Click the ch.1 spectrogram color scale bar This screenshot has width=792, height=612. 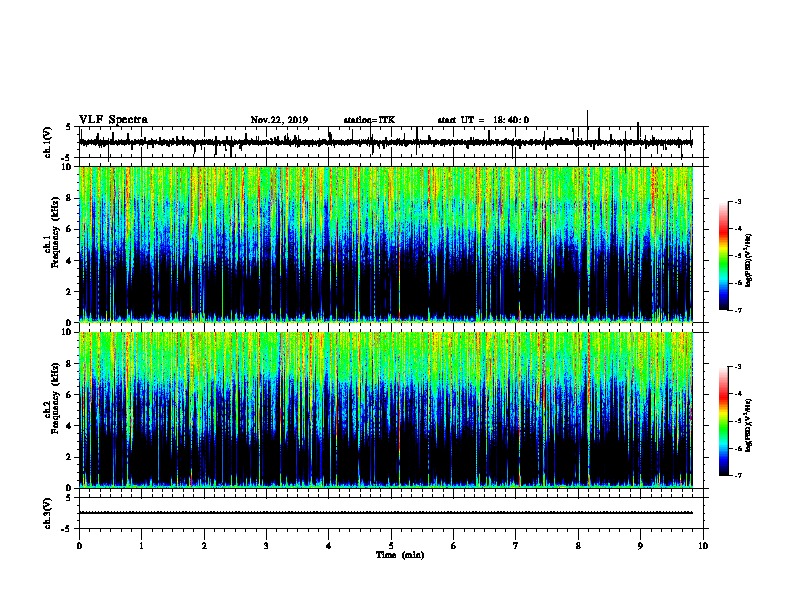tap(724, 256)
